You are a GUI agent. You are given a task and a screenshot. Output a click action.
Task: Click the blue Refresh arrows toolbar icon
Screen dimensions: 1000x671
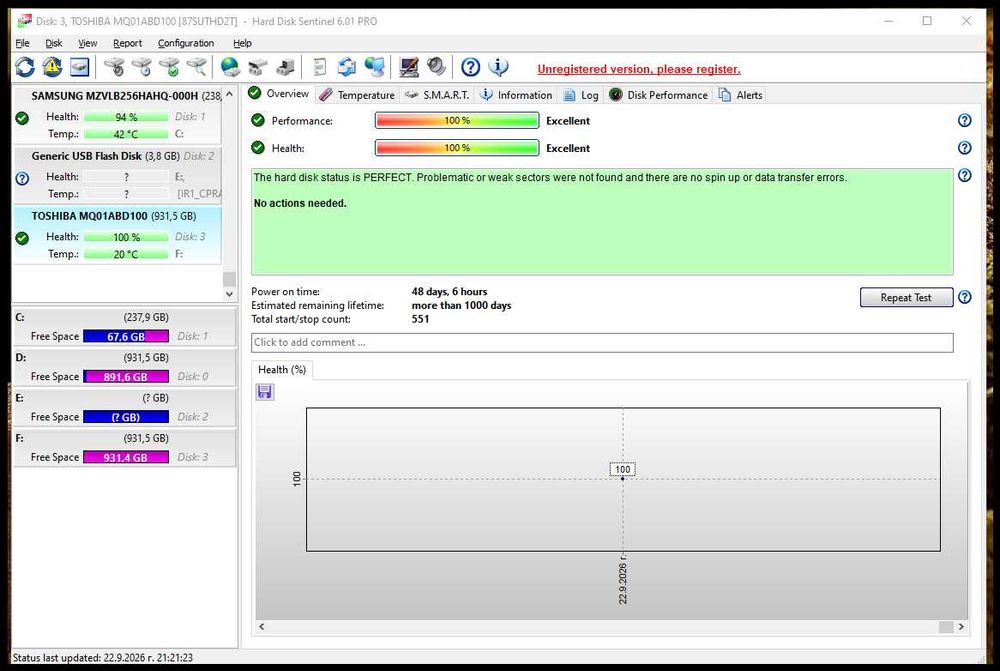pos(25,67)
